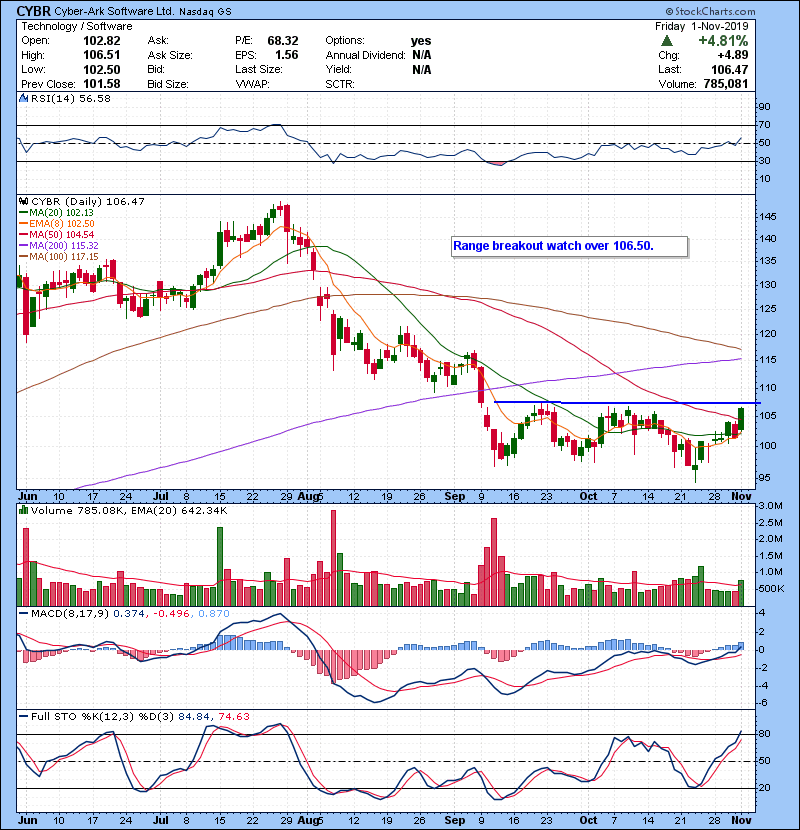Click the 90 label on RSI axis
This screenshot has width=800, height=830.
pyautogui.click(x=764, y=107)
